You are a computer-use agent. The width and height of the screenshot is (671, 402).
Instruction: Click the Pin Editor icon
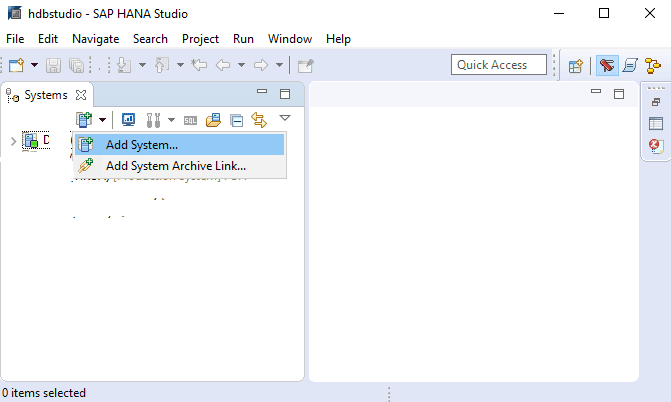pos(306,66)
